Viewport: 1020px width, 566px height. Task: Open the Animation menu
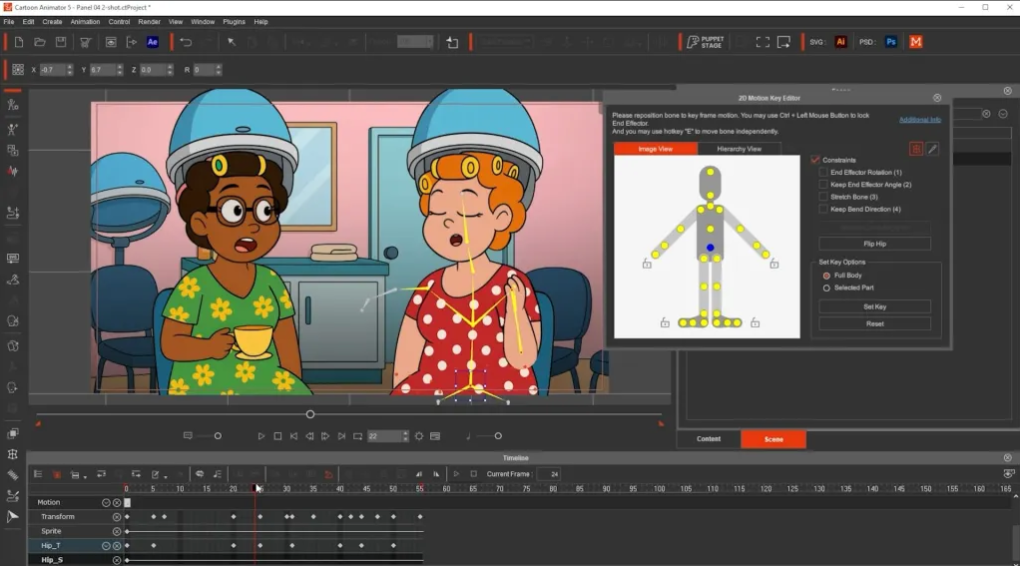(x=85, y=21)
